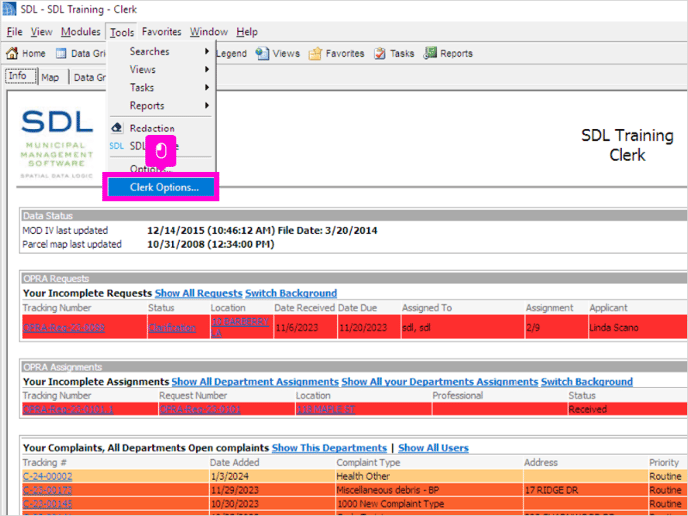Click Show This Departments link

(329, 448)
